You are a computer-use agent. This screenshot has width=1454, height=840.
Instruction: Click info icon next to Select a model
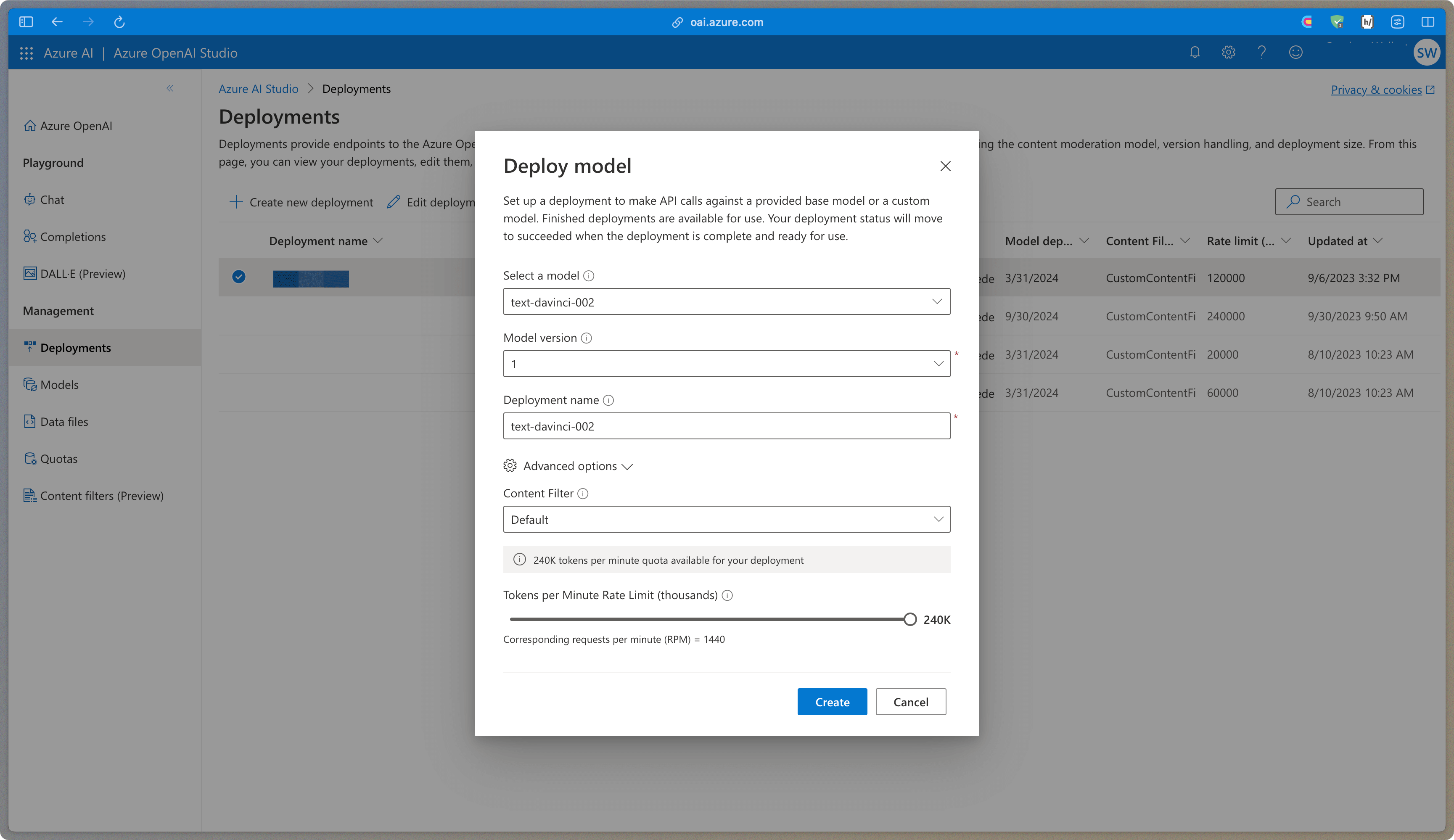point(589,276)
